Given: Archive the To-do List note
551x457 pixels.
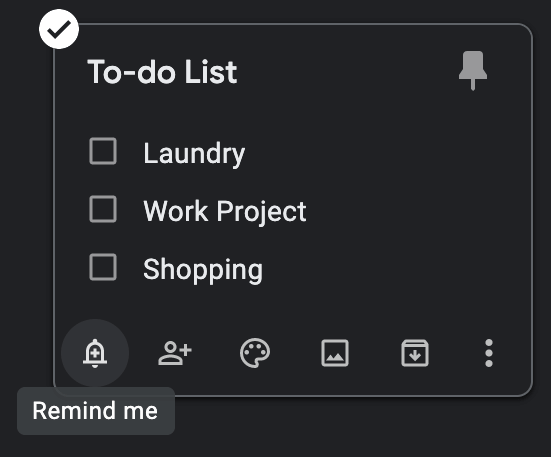Looking at the screenshot, I should (415, 353).
